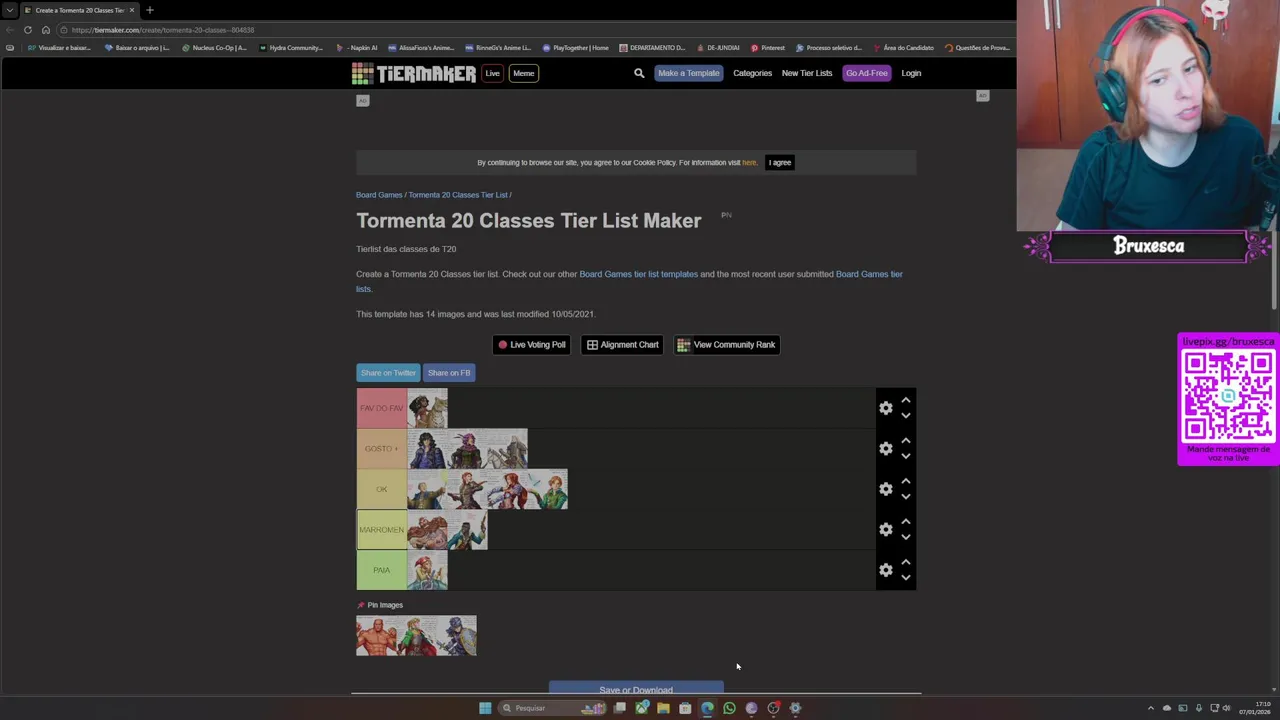Open a new browser tab
The image size is (1280, 720).
coord(150,10)
